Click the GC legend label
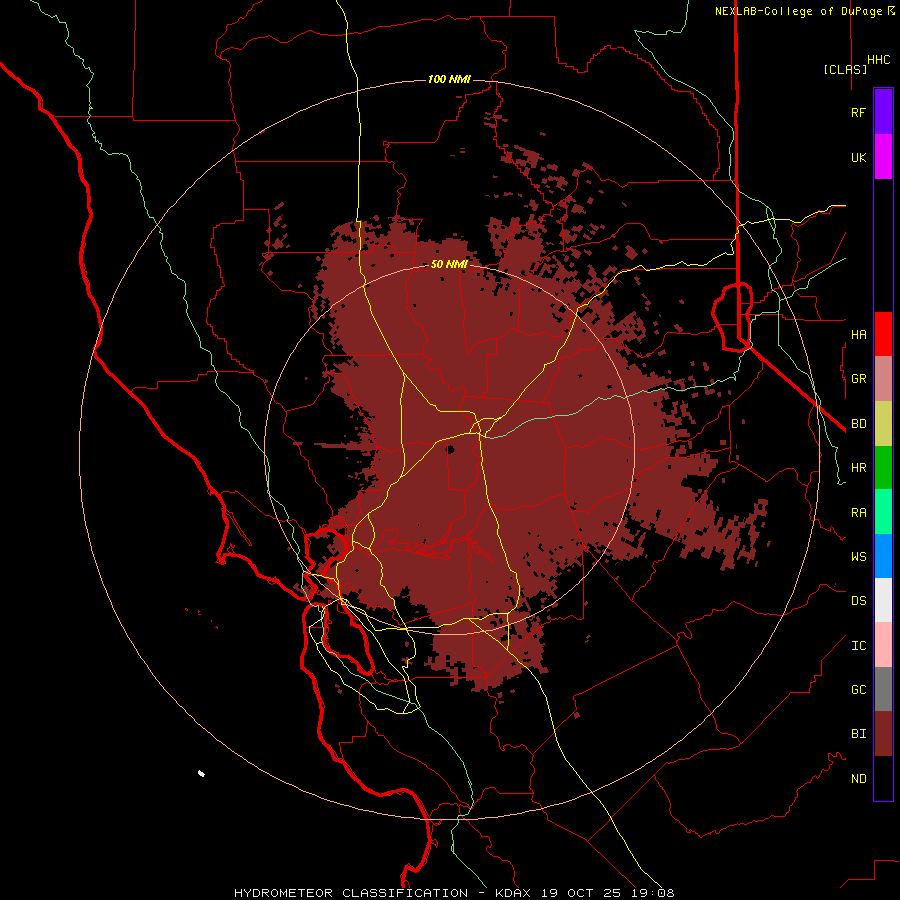This screenshot has width=900, height=900. (858, 689)
